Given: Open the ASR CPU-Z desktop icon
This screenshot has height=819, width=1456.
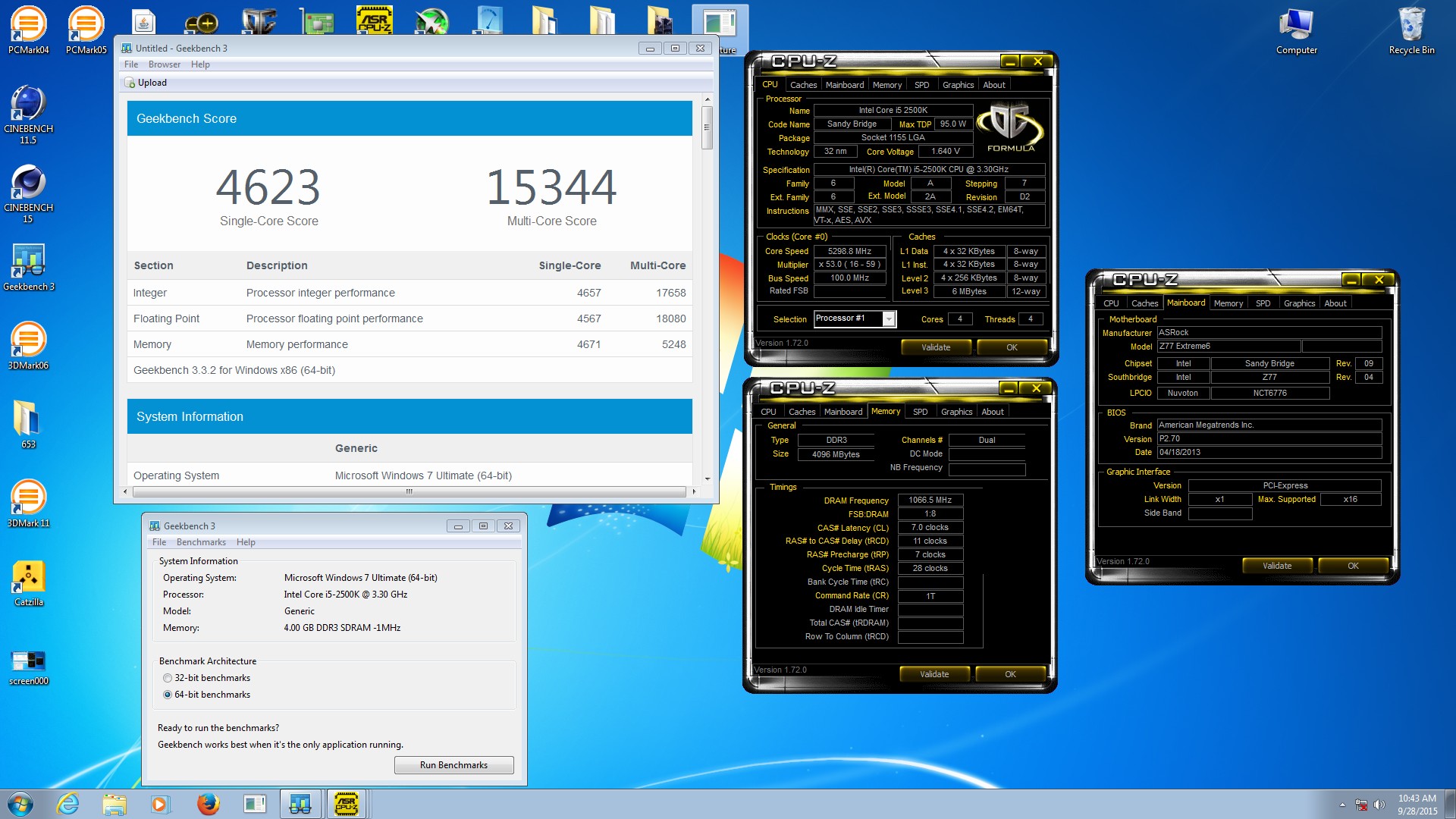Looking at the screenshot, I should [375, 21].
